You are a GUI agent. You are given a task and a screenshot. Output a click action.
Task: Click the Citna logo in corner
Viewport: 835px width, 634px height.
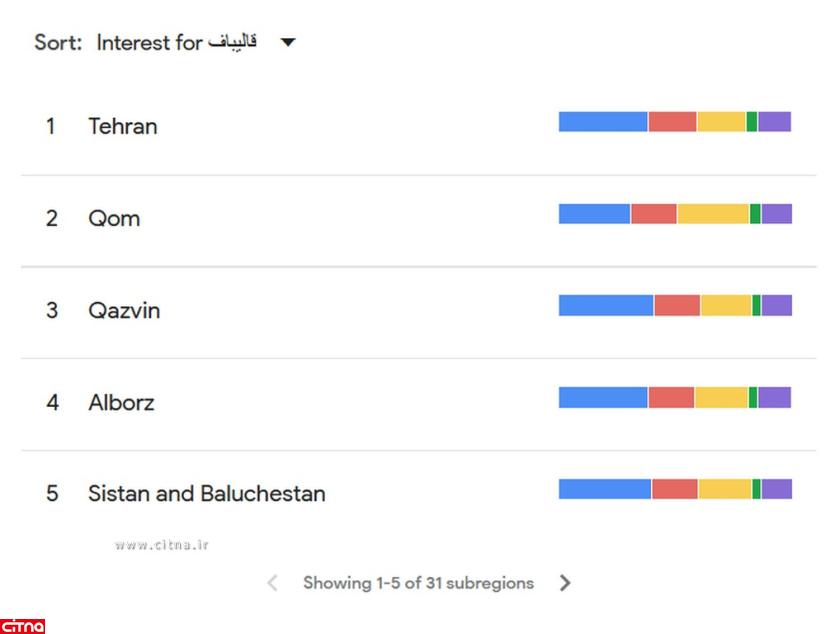tap(22, 626)
